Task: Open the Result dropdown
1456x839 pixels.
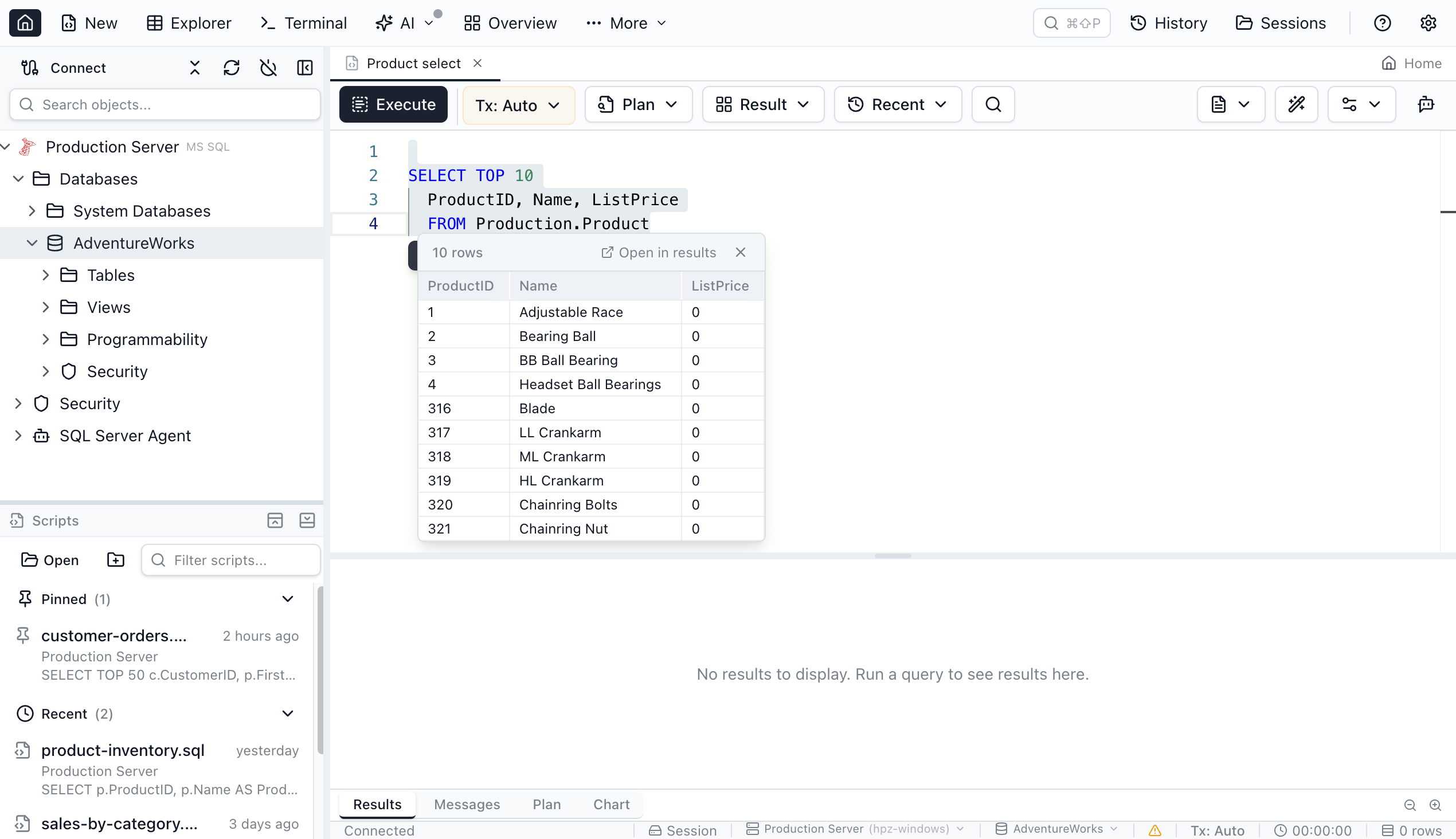Action: point(763,105)
